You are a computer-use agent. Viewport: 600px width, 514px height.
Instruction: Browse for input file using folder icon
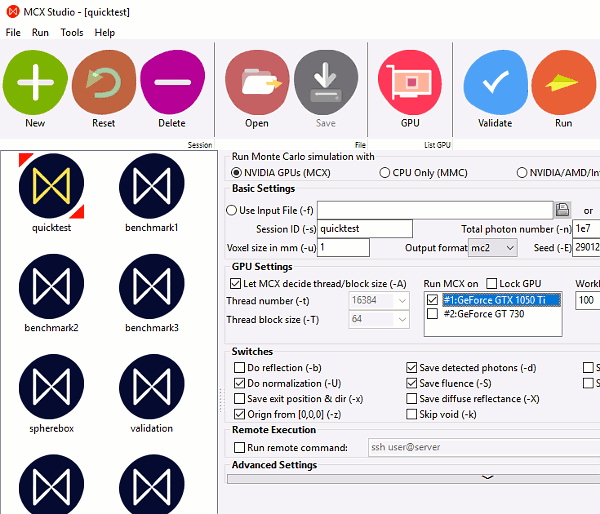562,210
